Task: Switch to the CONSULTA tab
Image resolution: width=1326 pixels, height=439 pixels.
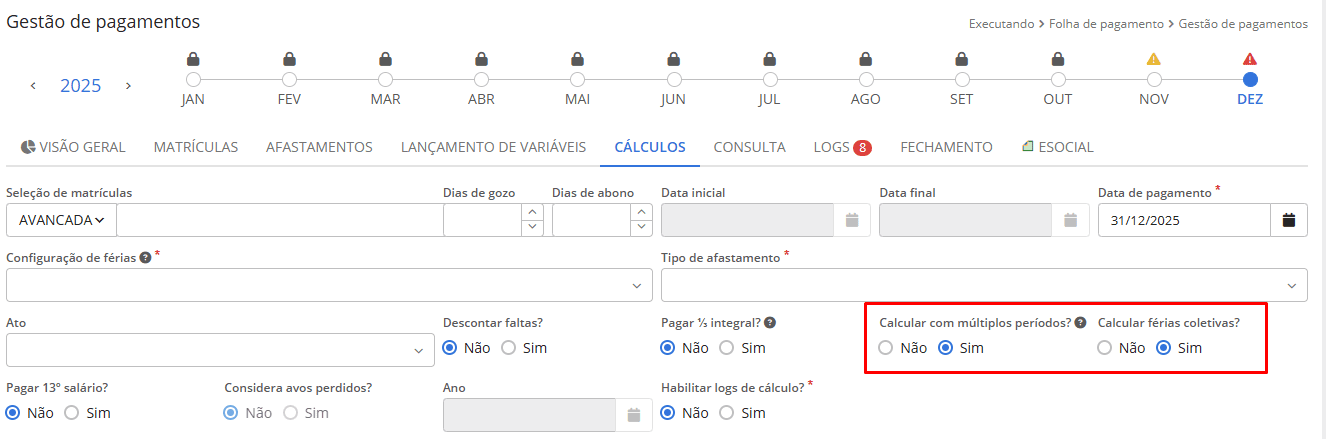Action: click(x=749, y=147)
